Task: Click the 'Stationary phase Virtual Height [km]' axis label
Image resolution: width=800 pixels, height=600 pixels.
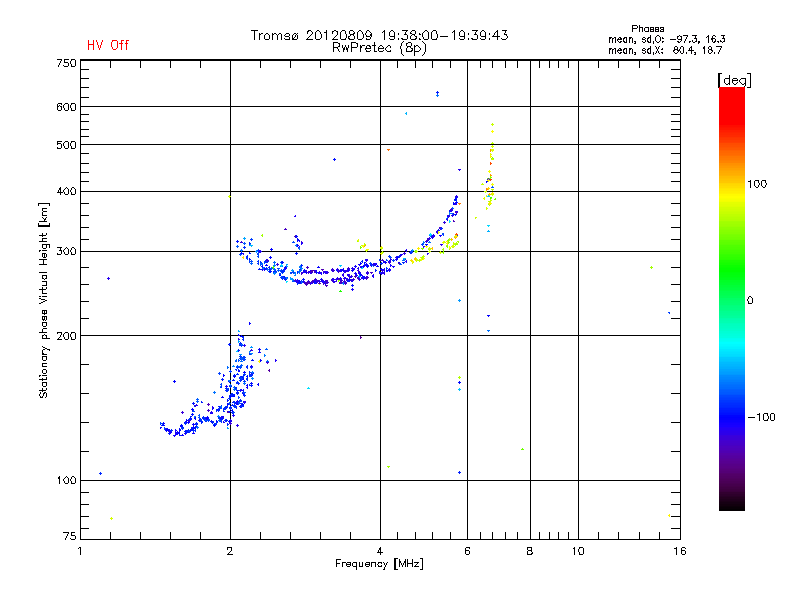Action: coord(44,301)
